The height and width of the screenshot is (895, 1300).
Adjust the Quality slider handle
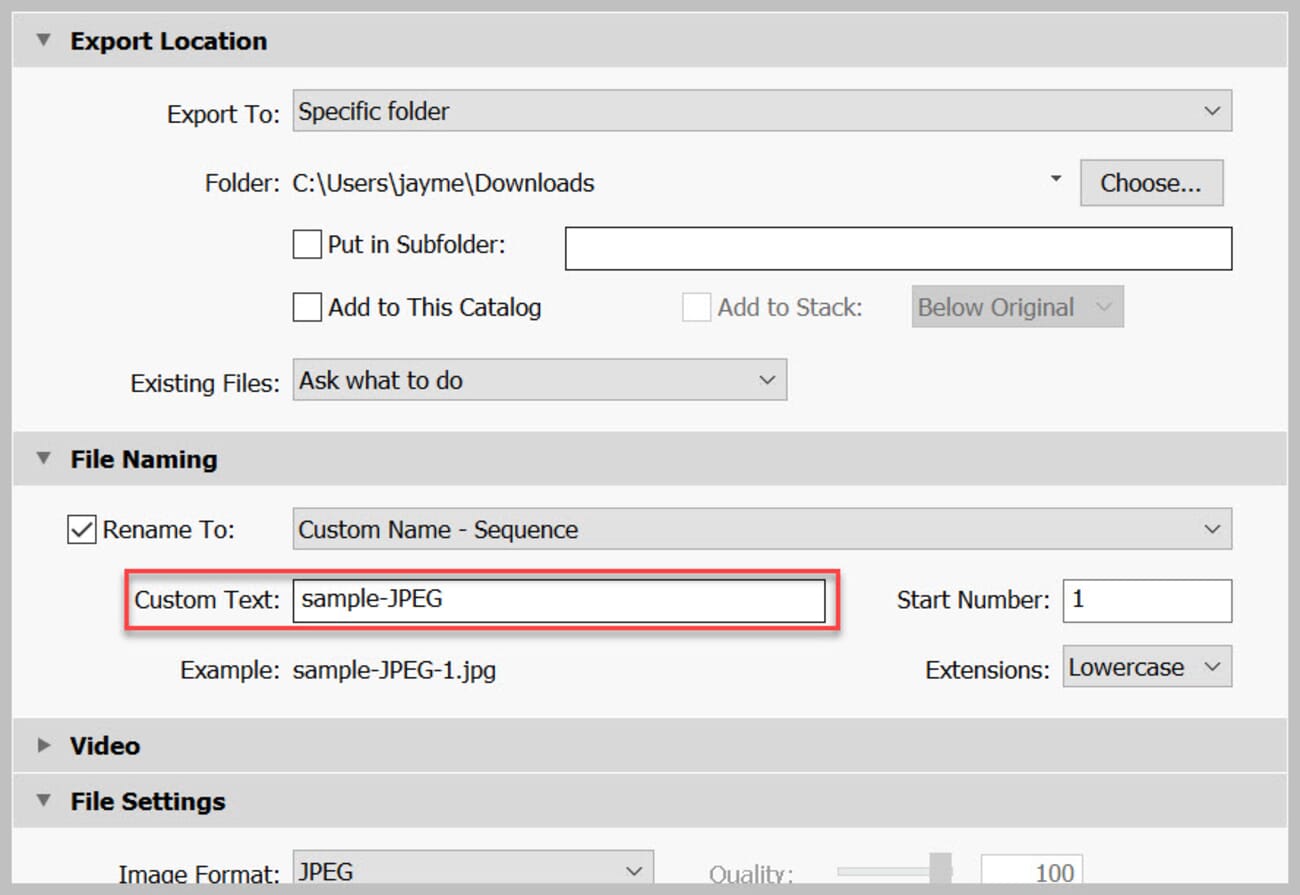[941, 868]
